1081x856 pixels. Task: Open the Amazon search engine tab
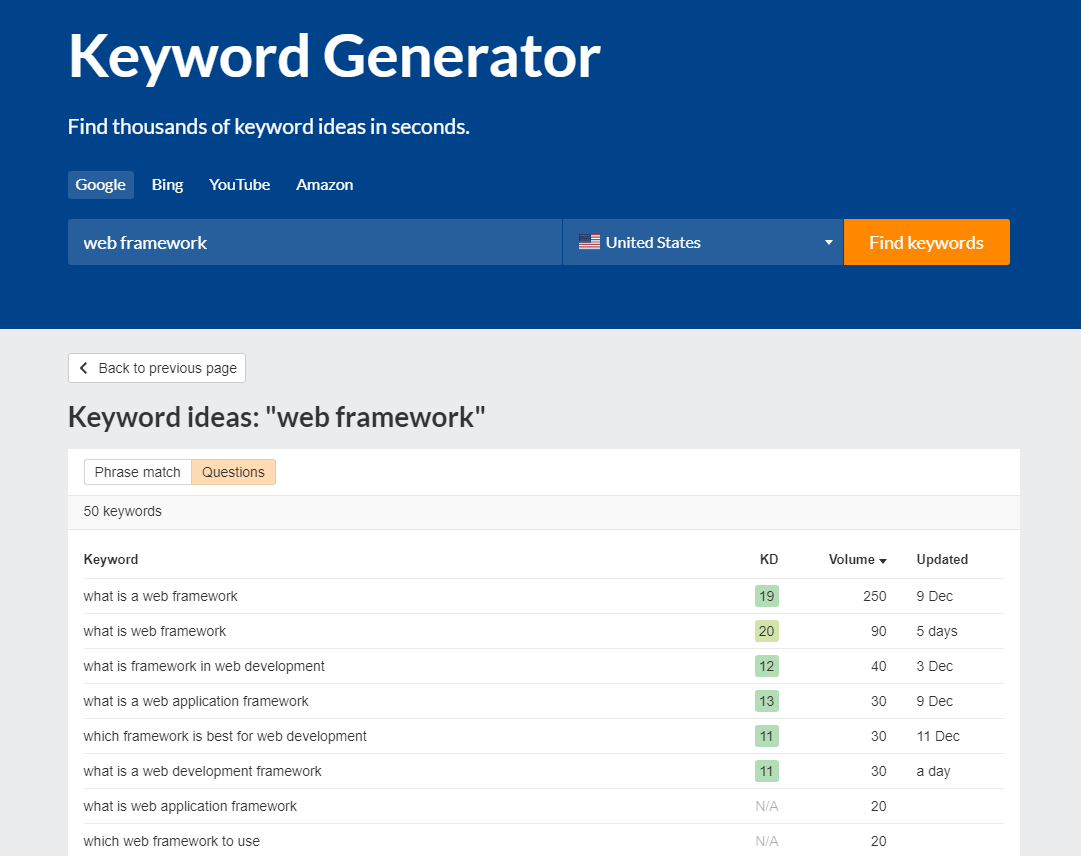pyautogui.click(x=324, y=185)
